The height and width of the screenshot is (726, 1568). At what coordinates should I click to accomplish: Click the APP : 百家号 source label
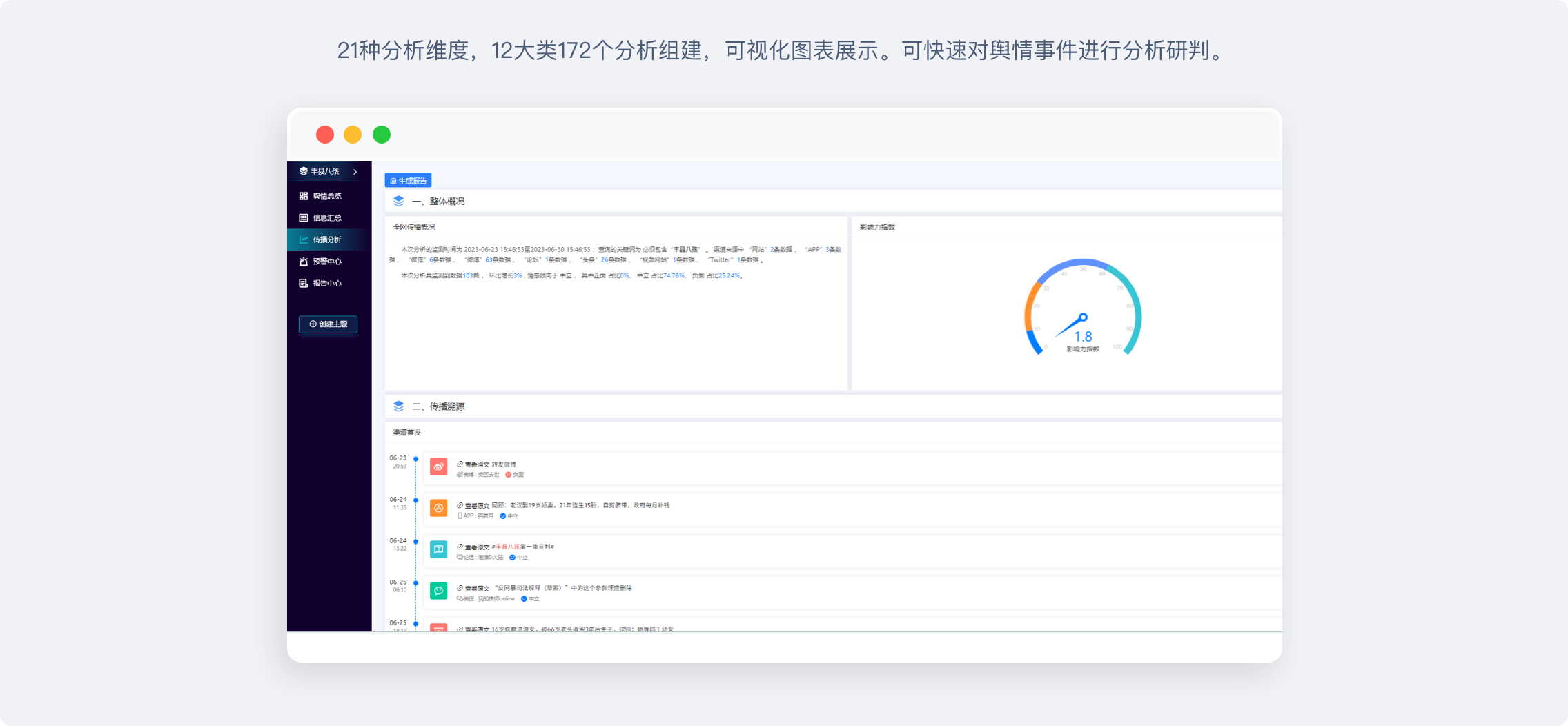click(476, 516)
